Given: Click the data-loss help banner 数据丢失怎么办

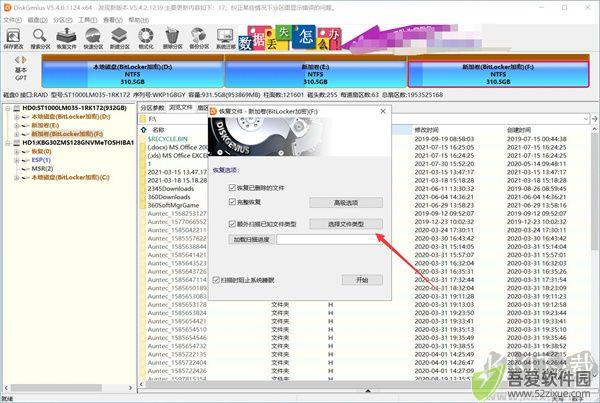Looking at the screenshot, I should (289, 38).
